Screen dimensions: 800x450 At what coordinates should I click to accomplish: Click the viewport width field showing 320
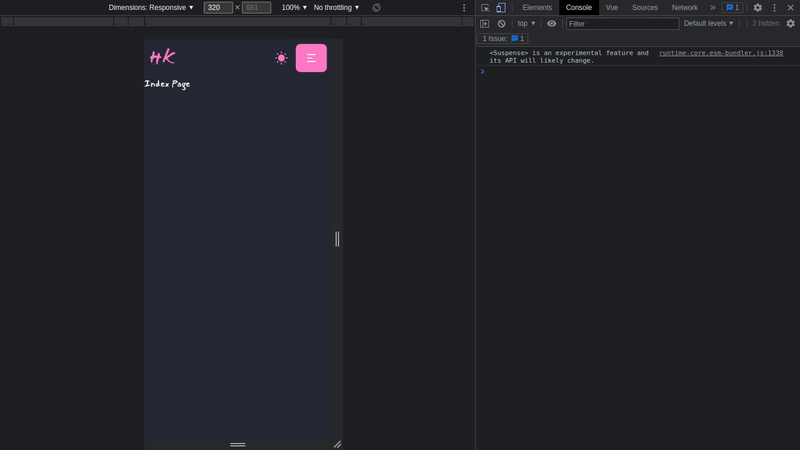(x=218, y=8)
